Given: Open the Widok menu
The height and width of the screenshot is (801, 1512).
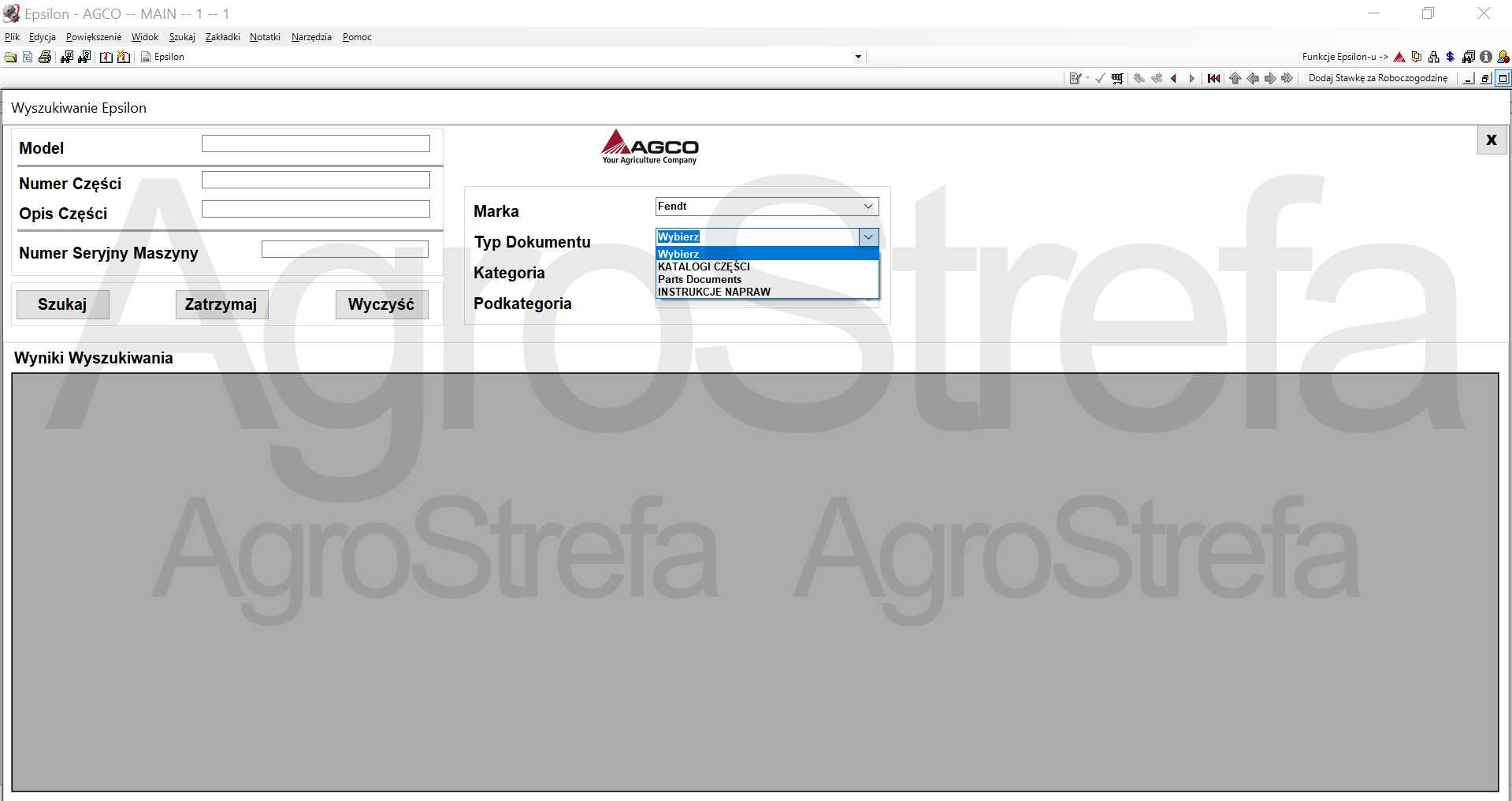Looking at the screenshot, I should (x=145, y=37).
